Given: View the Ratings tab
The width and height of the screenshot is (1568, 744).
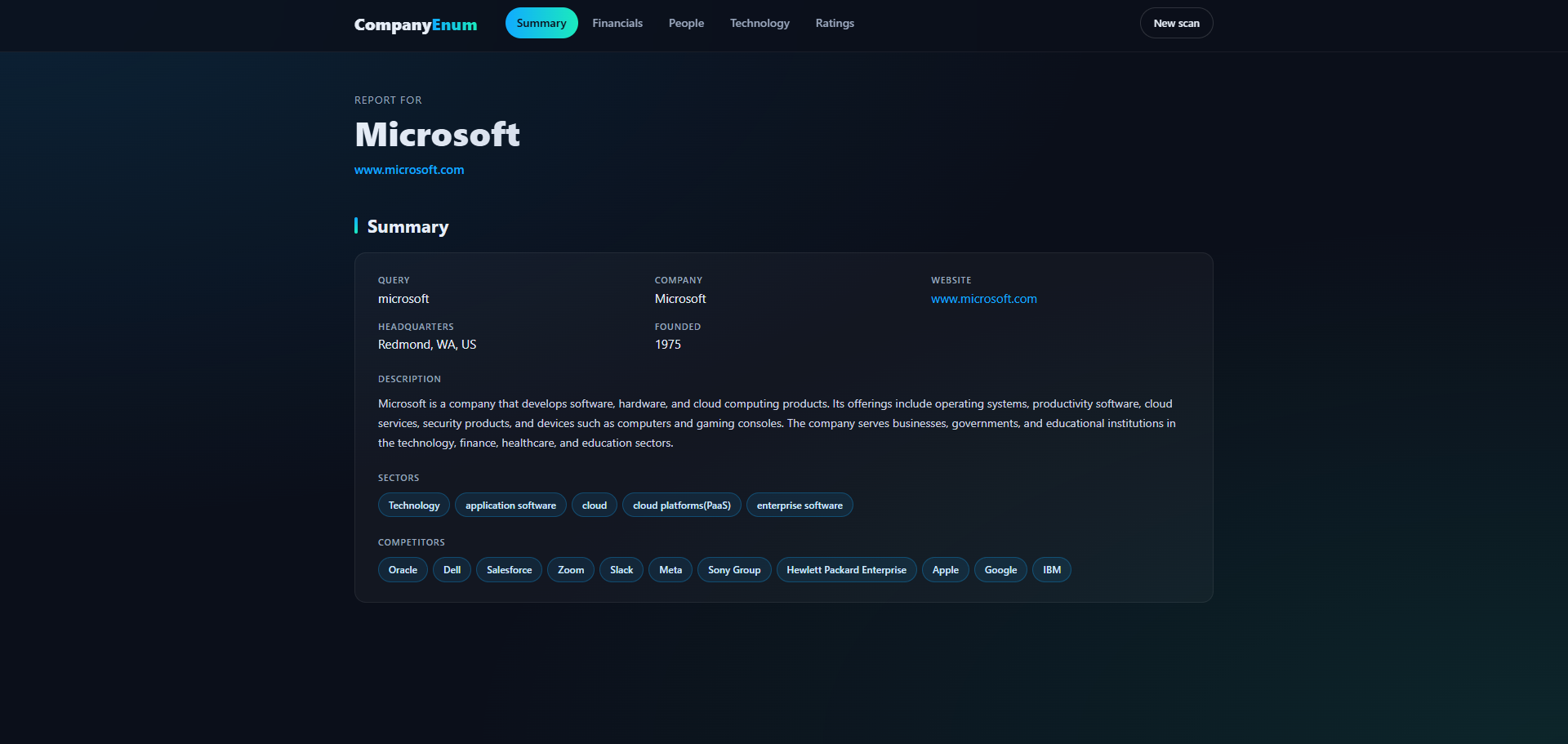Looking at the screenshot, I should coord(835,23).
